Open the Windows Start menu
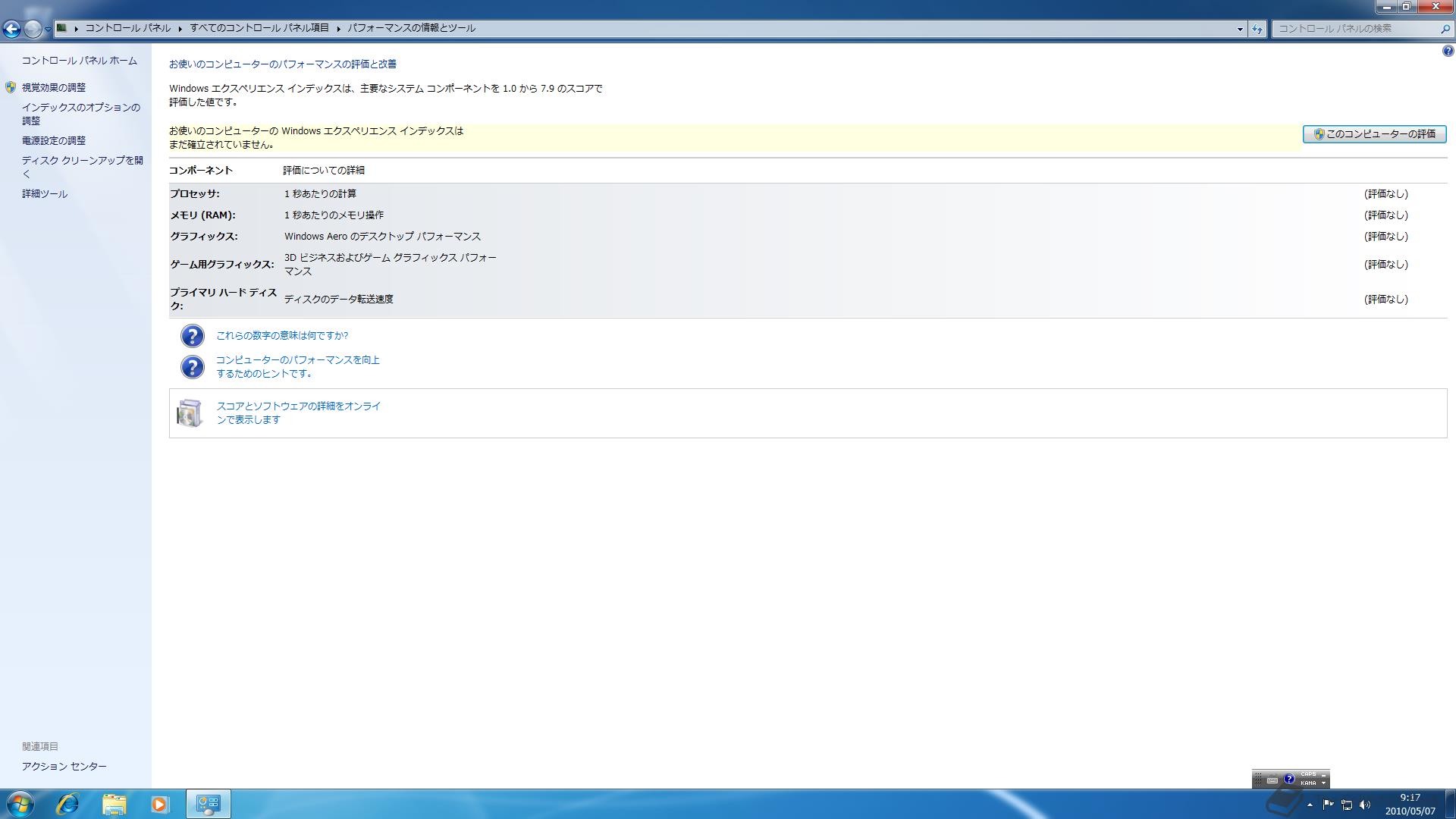Image resolution: width=1456 pixels, height=819 pixels. (20, 804)
